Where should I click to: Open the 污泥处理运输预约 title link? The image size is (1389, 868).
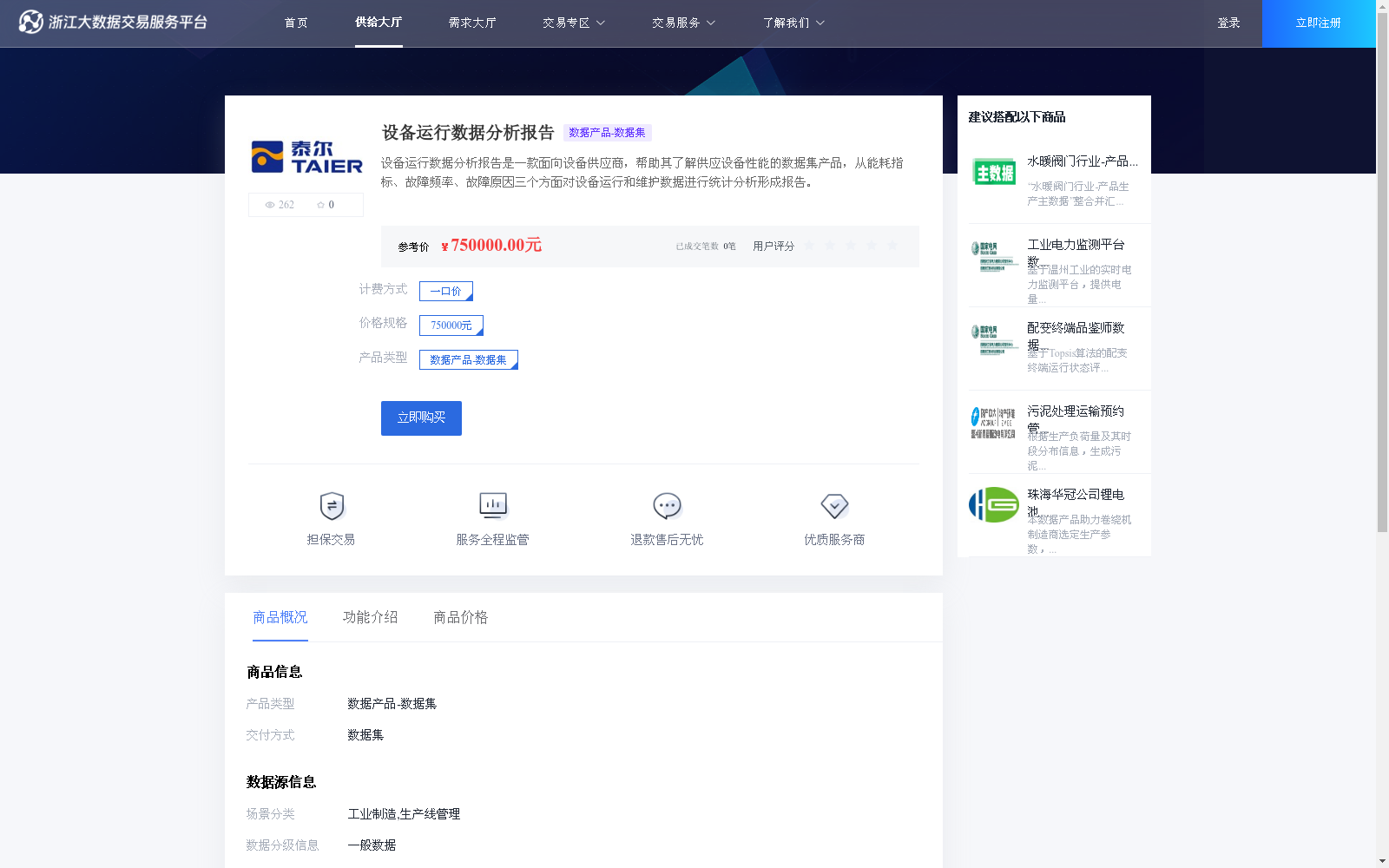(1076, 418)
